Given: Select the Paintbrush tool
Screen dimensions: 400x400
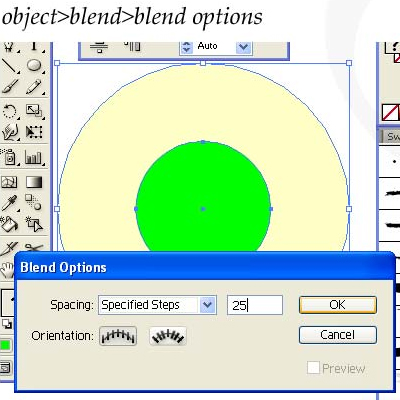Looking at the screenshot, I should coord(9,87).
